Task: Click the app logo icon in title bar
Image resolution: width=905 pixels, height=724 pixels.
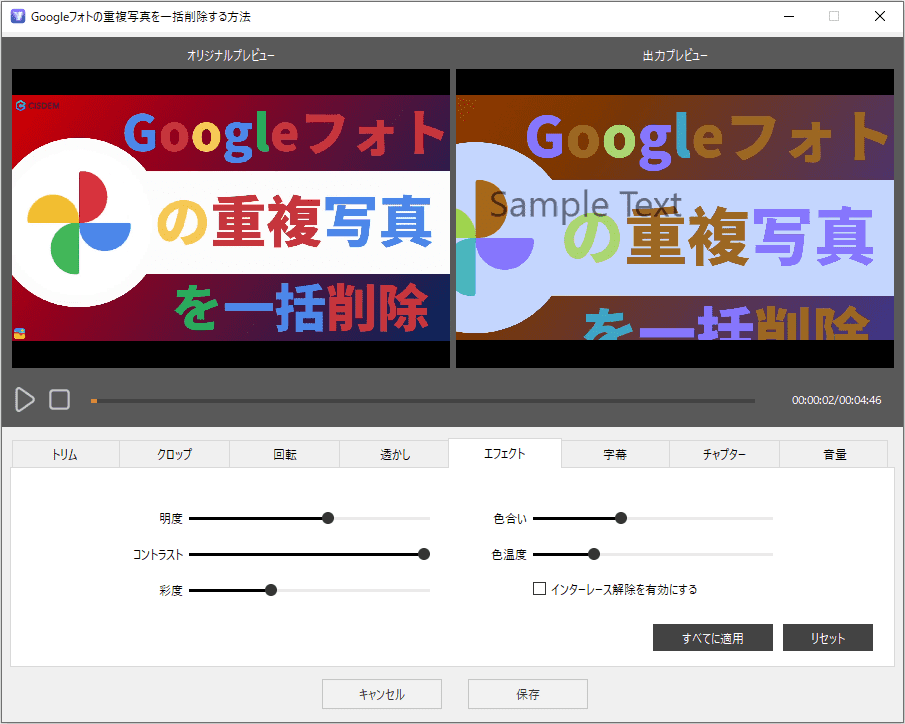Action: point(16,16)
